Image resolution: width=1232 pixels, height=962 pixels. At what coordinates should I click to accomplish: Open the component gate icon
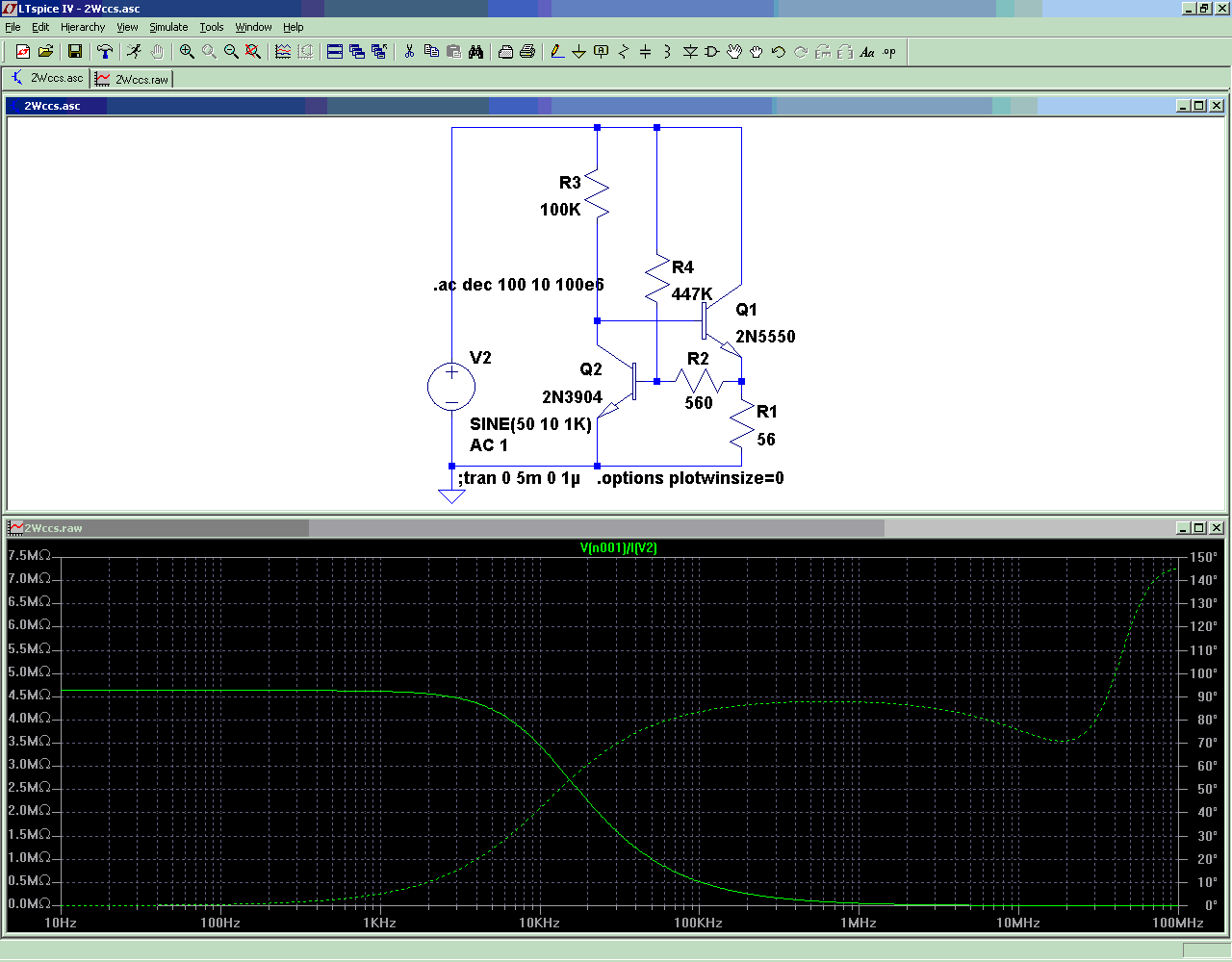tap(712, 52)
